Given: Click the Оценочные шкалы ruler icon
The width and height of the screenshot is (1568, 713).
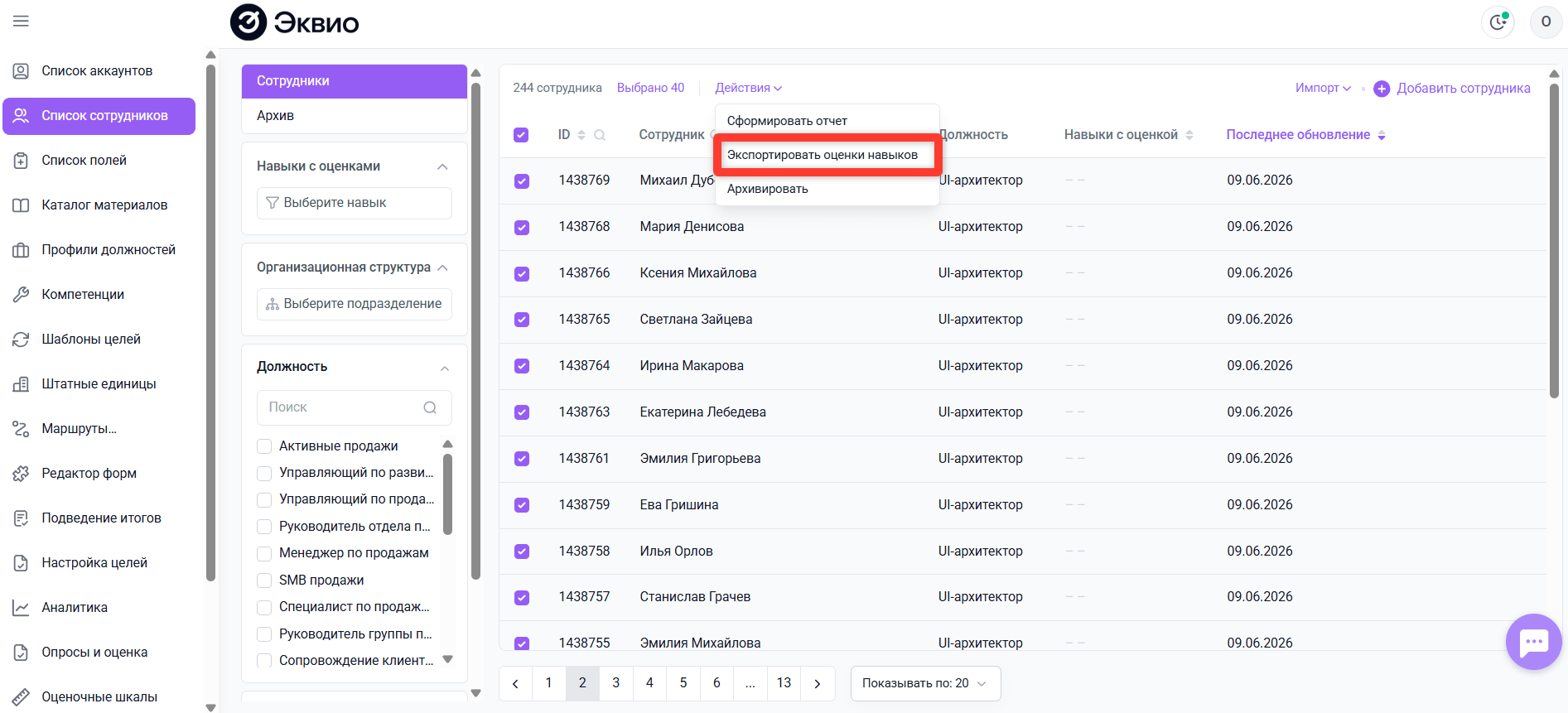Looking at the screenshot, I should pos(21,697).
